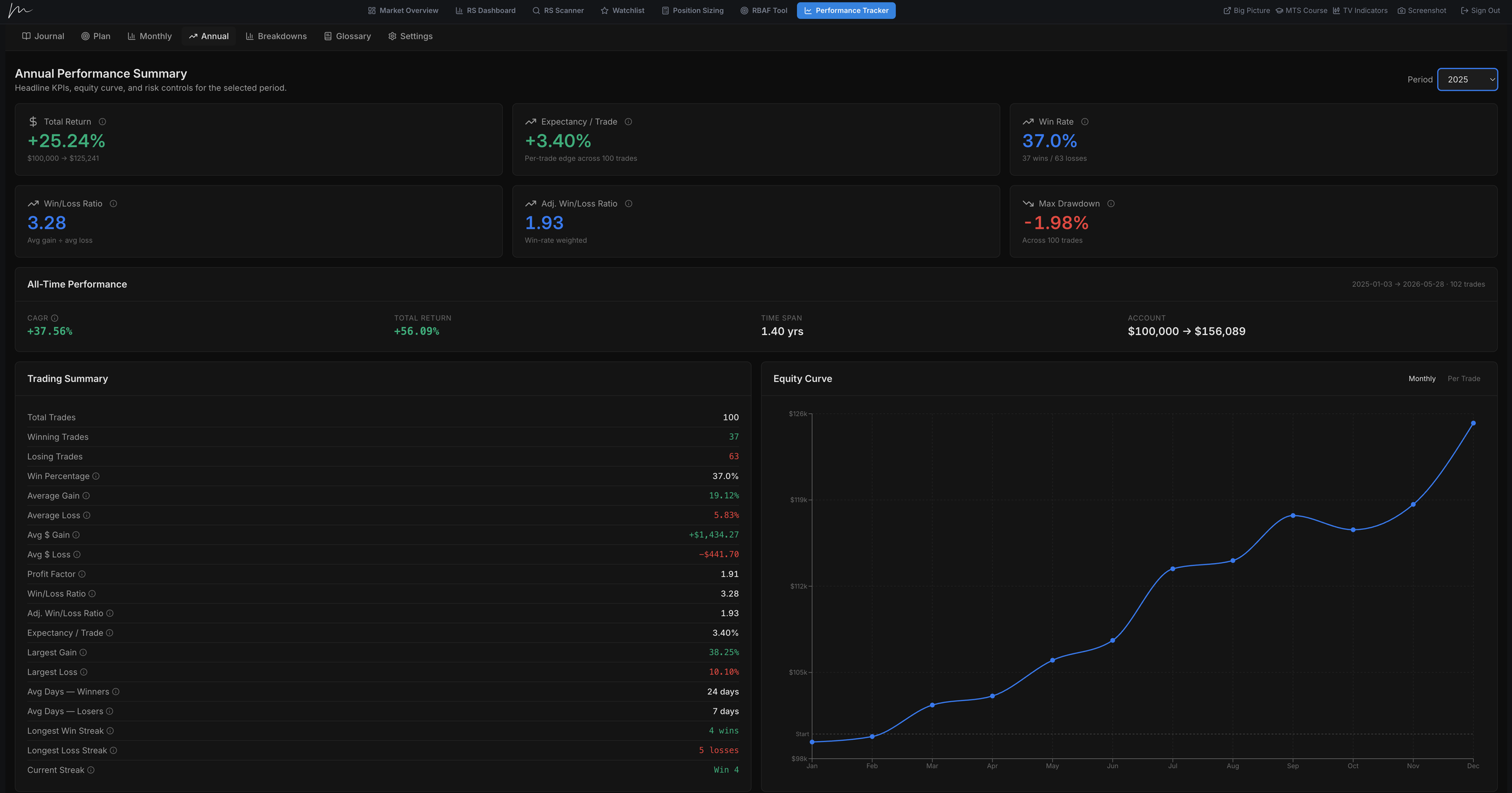This screenshot has height=793, width=1512.
Task: Open Position Sizing tool
Action: pyautogui.click(x=692, y=10)
